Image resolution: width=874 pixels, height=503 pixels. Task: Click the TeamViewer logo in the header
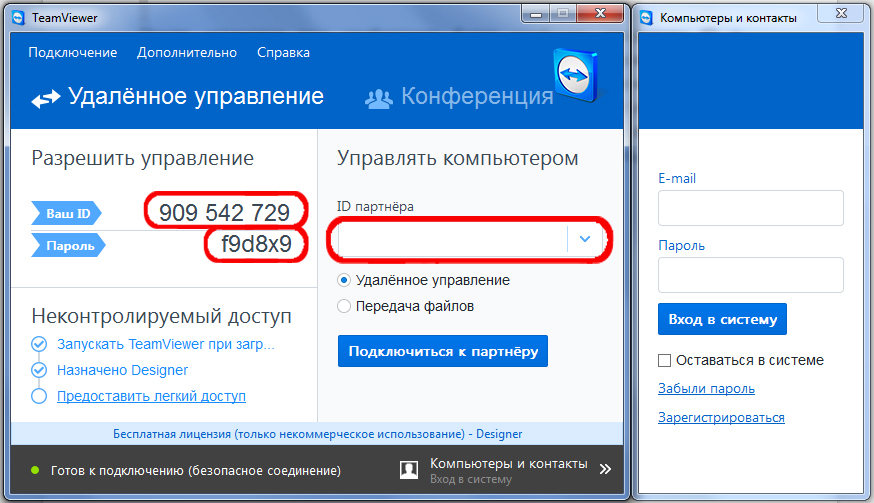pyautogui.click(x=575, y=75)
